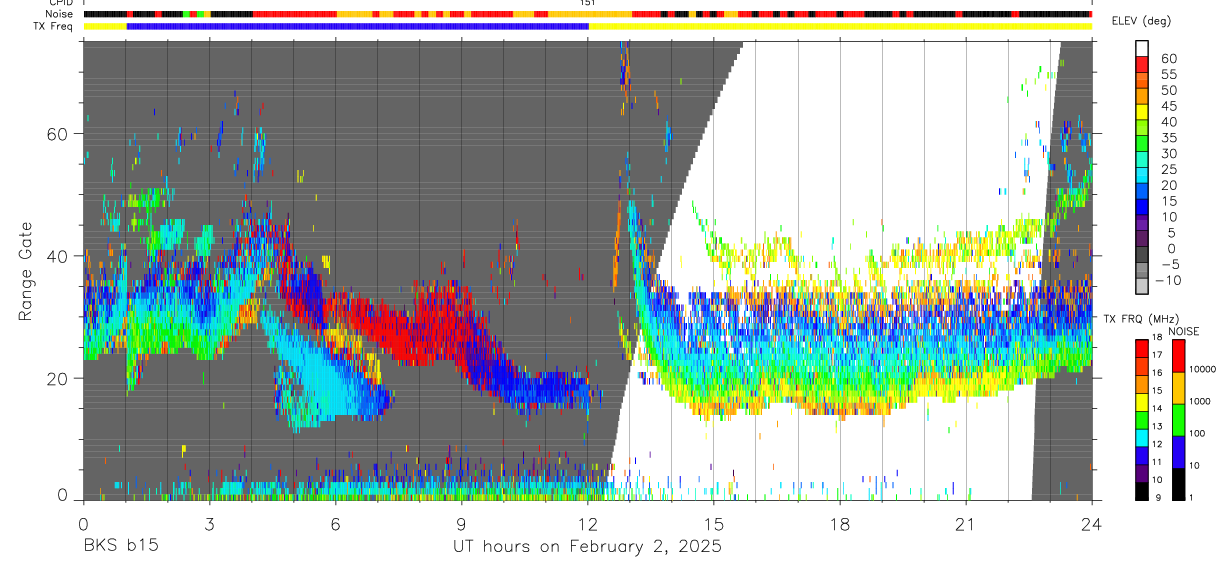This screenshot has width=1228, height=567.
Task: Click the '100' label on NOISE scale
Action: 1197,433
